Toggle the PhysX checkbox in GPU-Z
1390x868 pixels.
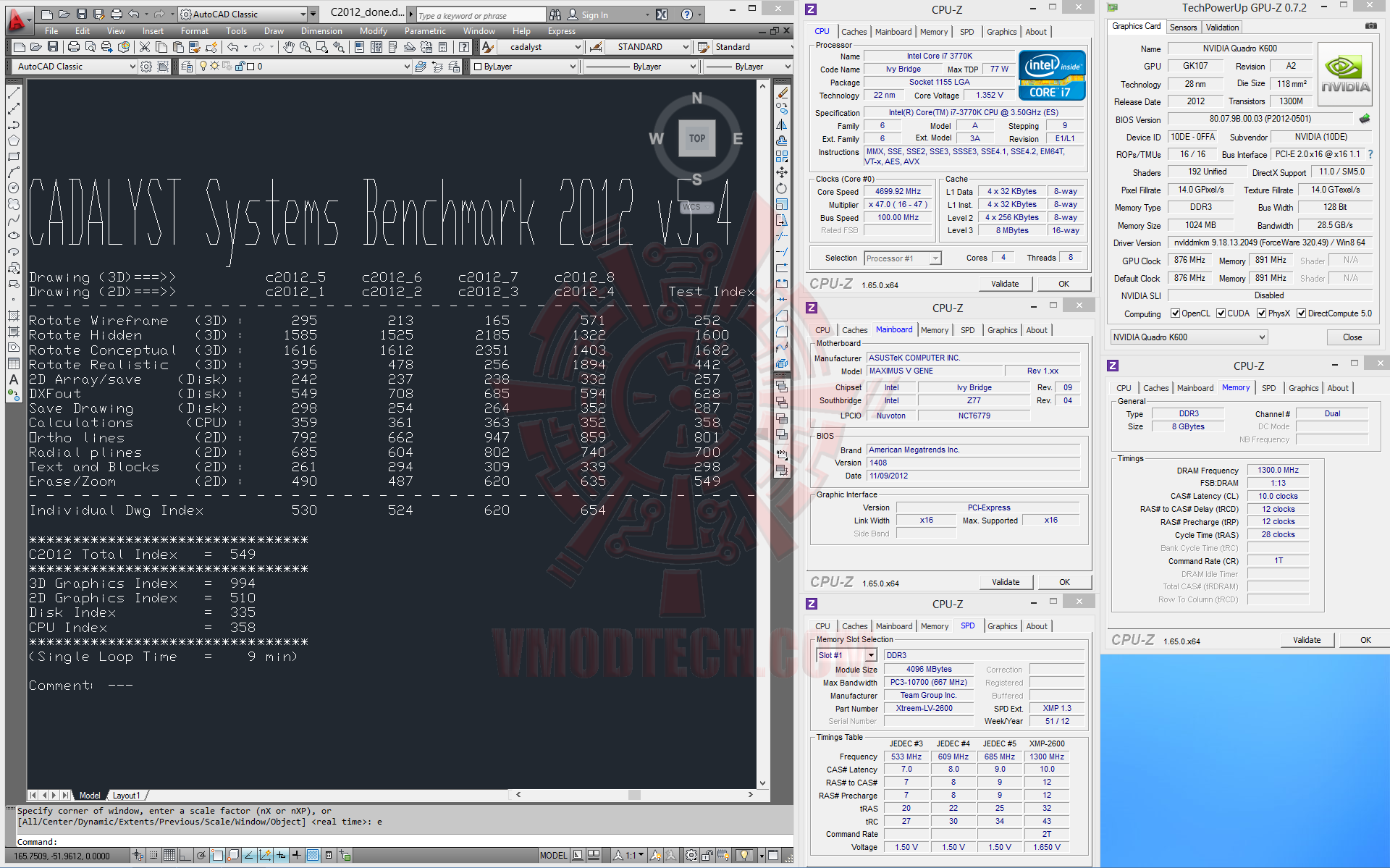(1262, 313)
